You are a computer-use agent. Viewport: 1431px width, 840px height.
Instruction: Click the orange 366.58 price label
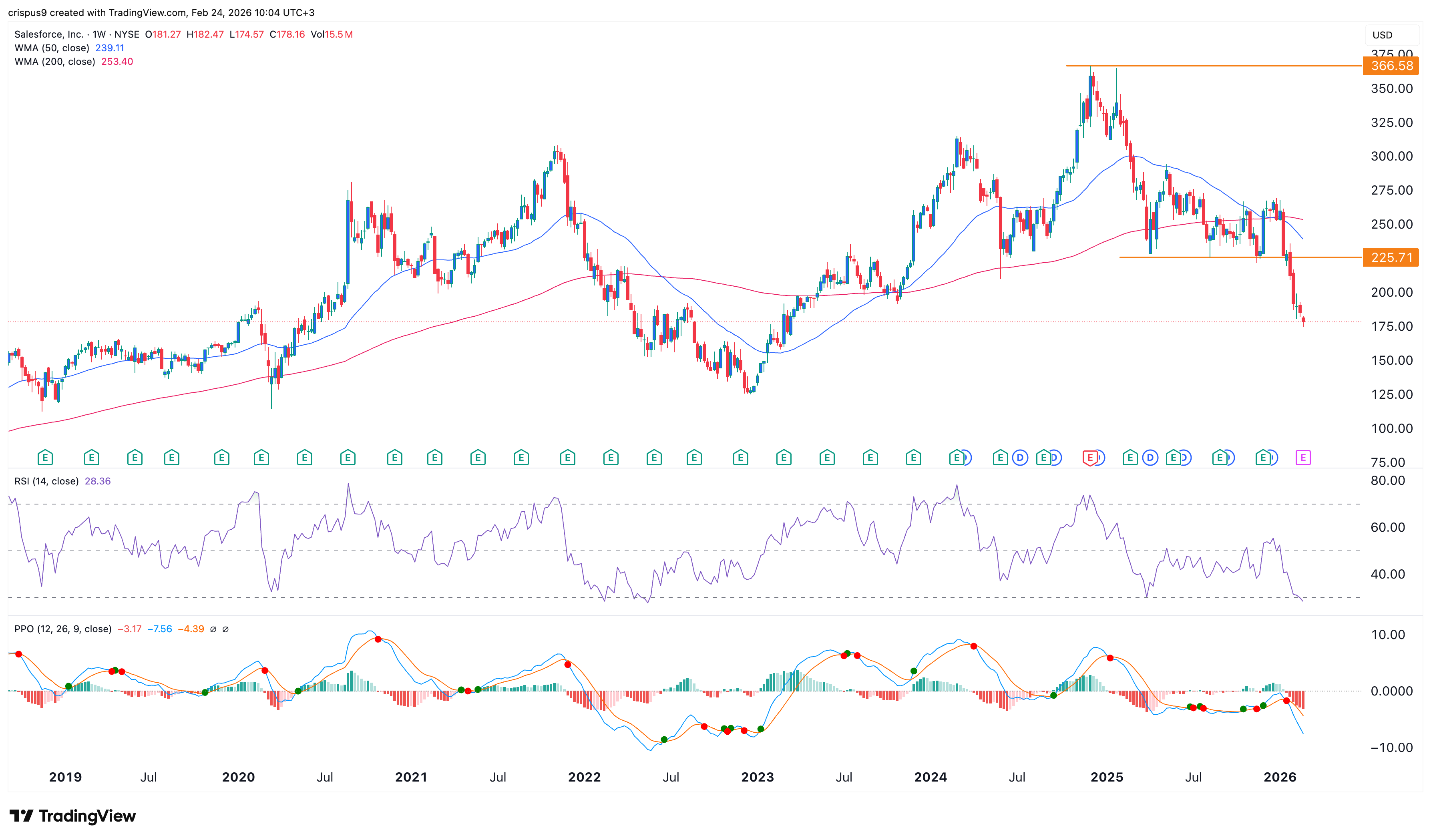pyautogui.click(x=1391, y=66)
